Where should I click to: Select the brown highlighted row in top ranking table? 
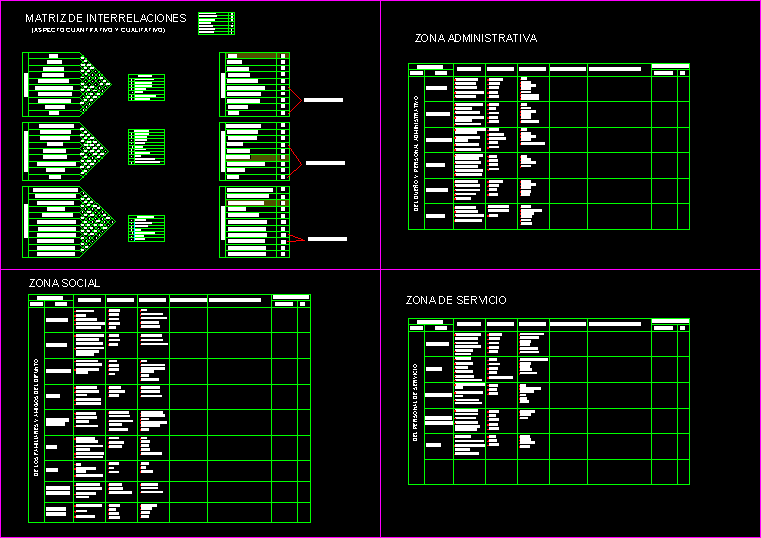255,56
